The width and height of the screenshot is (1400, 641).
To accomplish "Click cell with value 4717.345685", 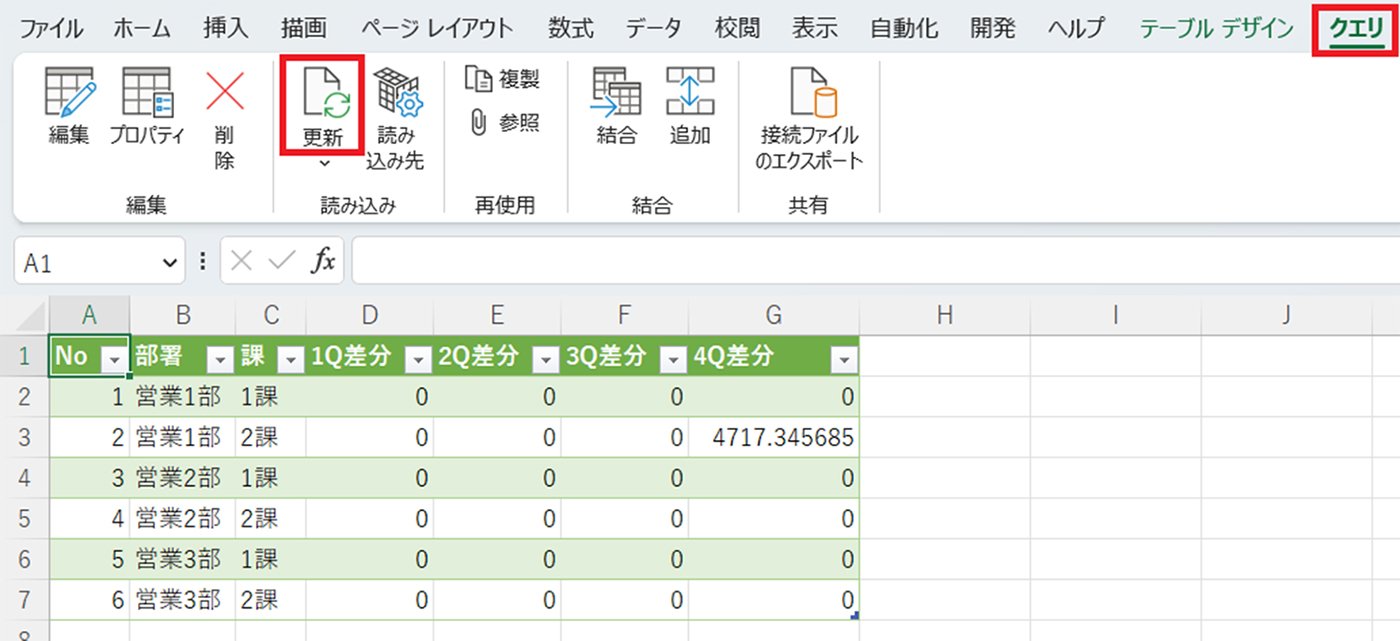I will 774,437.
